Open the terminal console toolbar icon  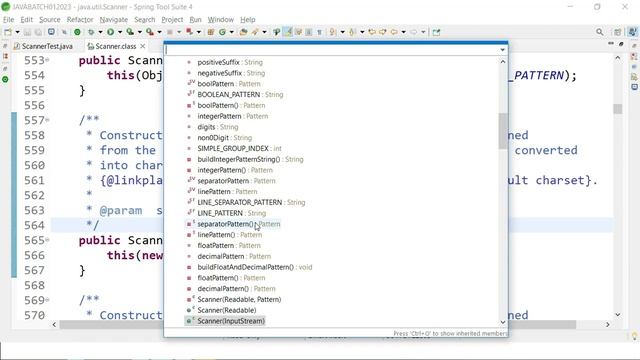click(51, 32)
